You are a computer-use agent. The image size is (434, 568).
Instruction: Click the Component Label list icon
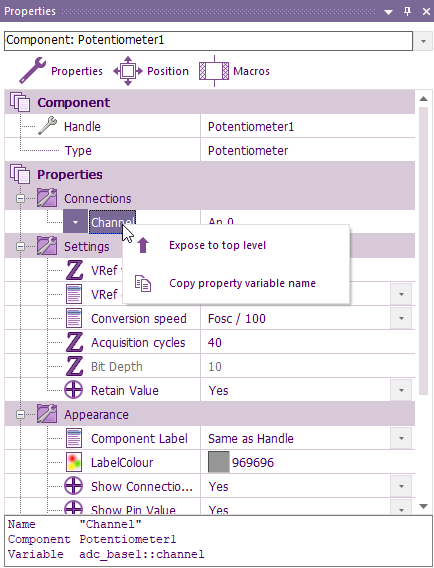(x=74, y=438)
